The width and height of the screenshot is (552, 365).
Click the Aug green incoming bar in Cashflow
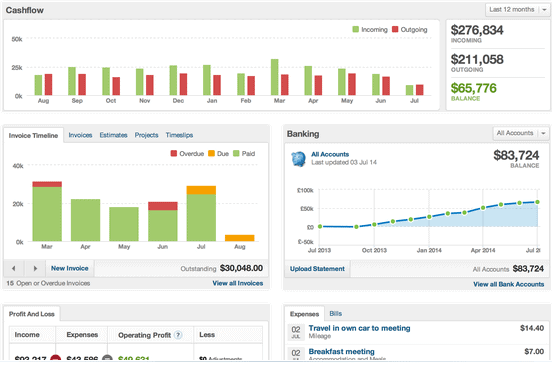(x=38, y=85)
